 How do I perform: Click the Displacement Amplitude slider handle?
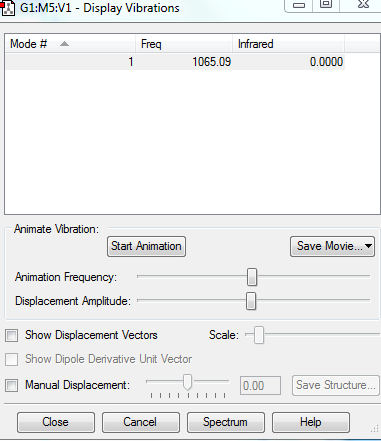pyautogui.click(x=251, y=301)
